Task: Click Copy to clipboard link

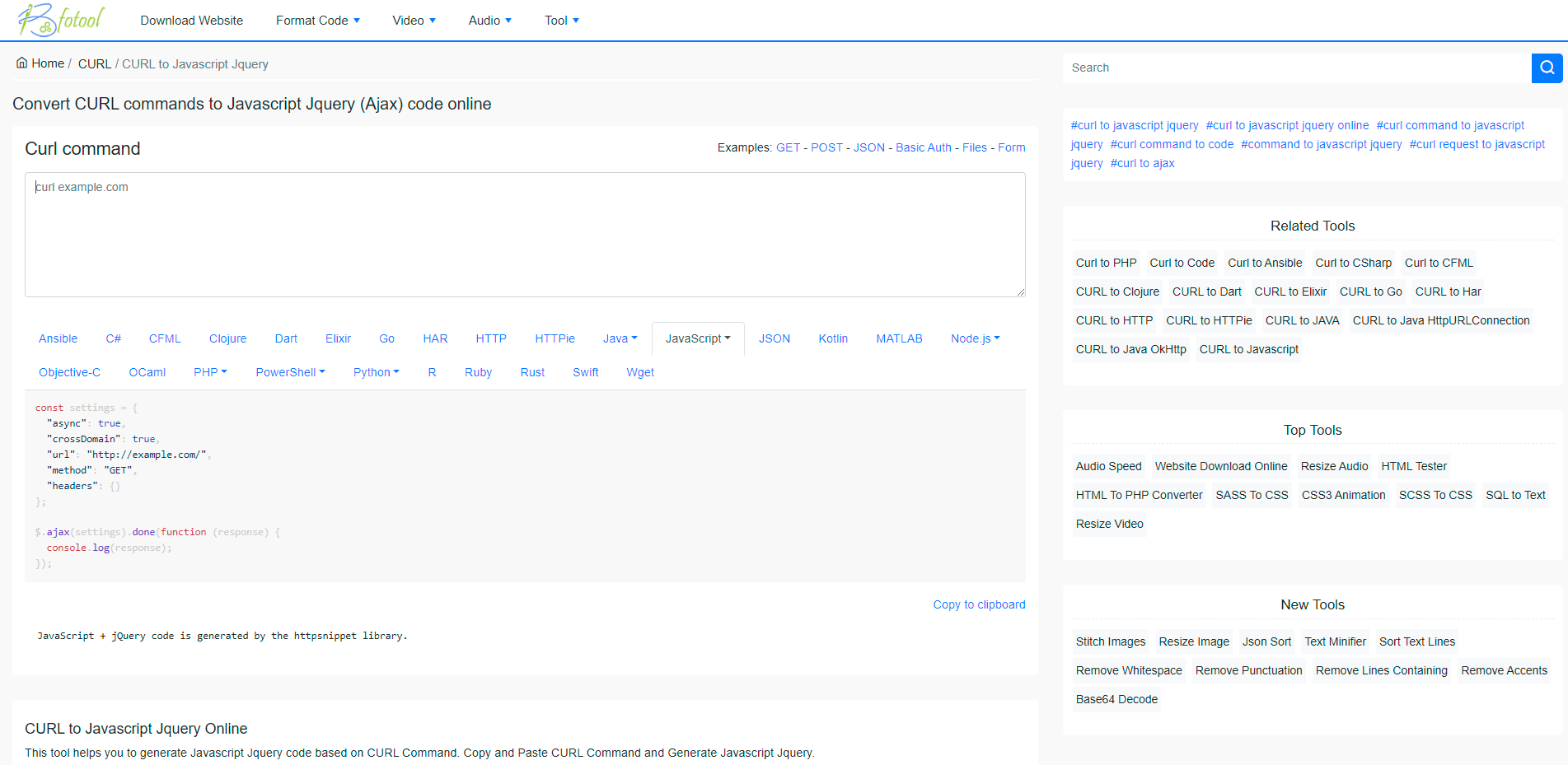Action: coord(979,604)
